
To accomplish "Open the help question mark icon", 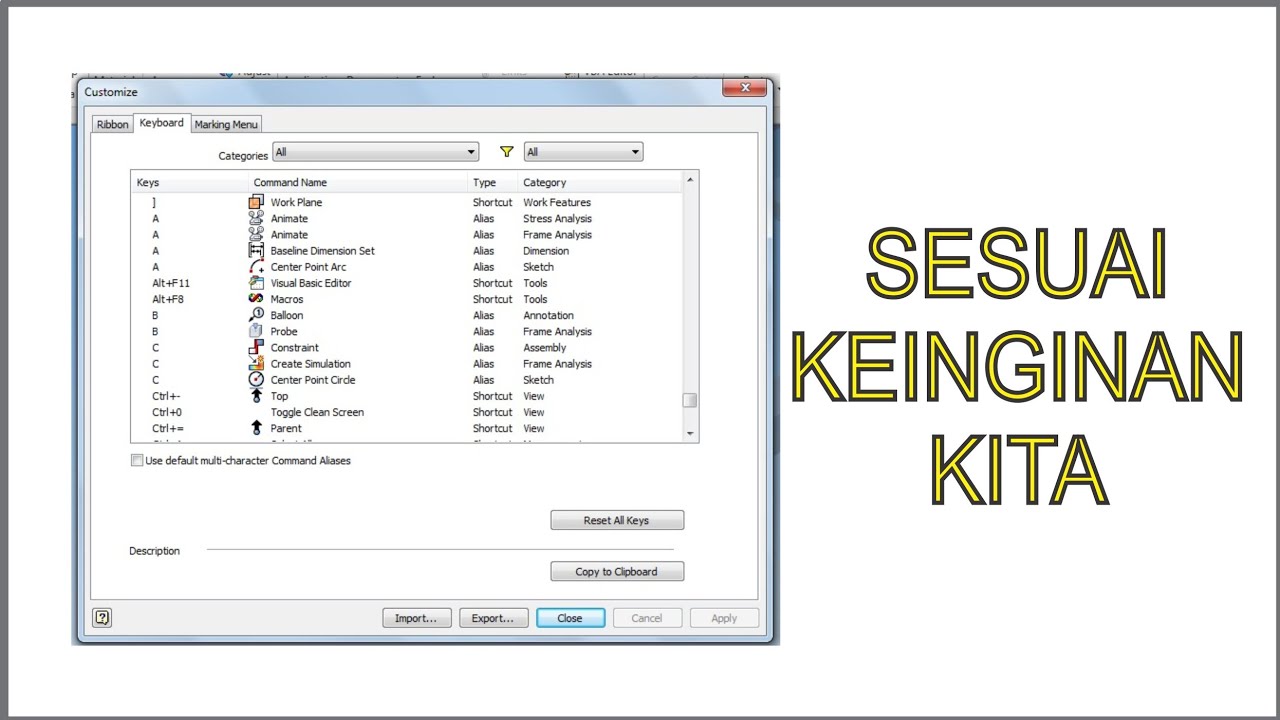I will tap(102, 618).
